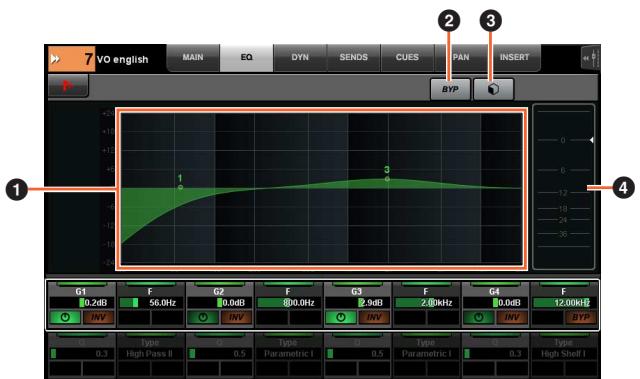Toggle INV for band G3

(x=374, y=317)
